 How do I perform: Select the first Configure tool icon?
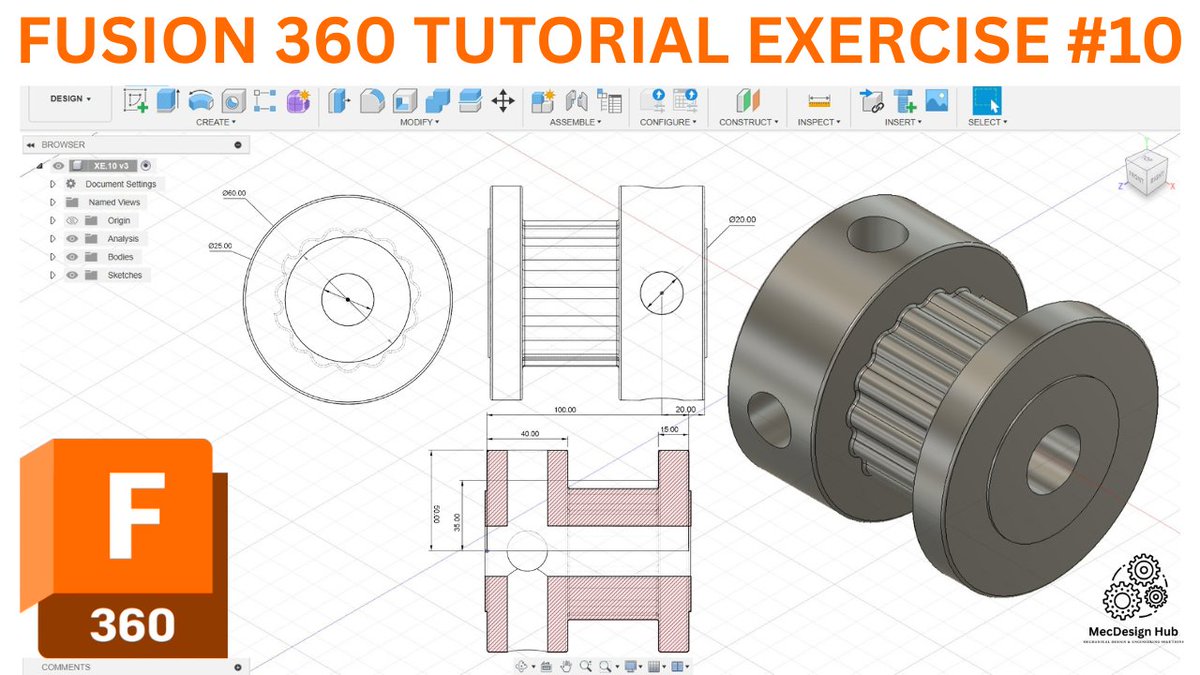653,100
